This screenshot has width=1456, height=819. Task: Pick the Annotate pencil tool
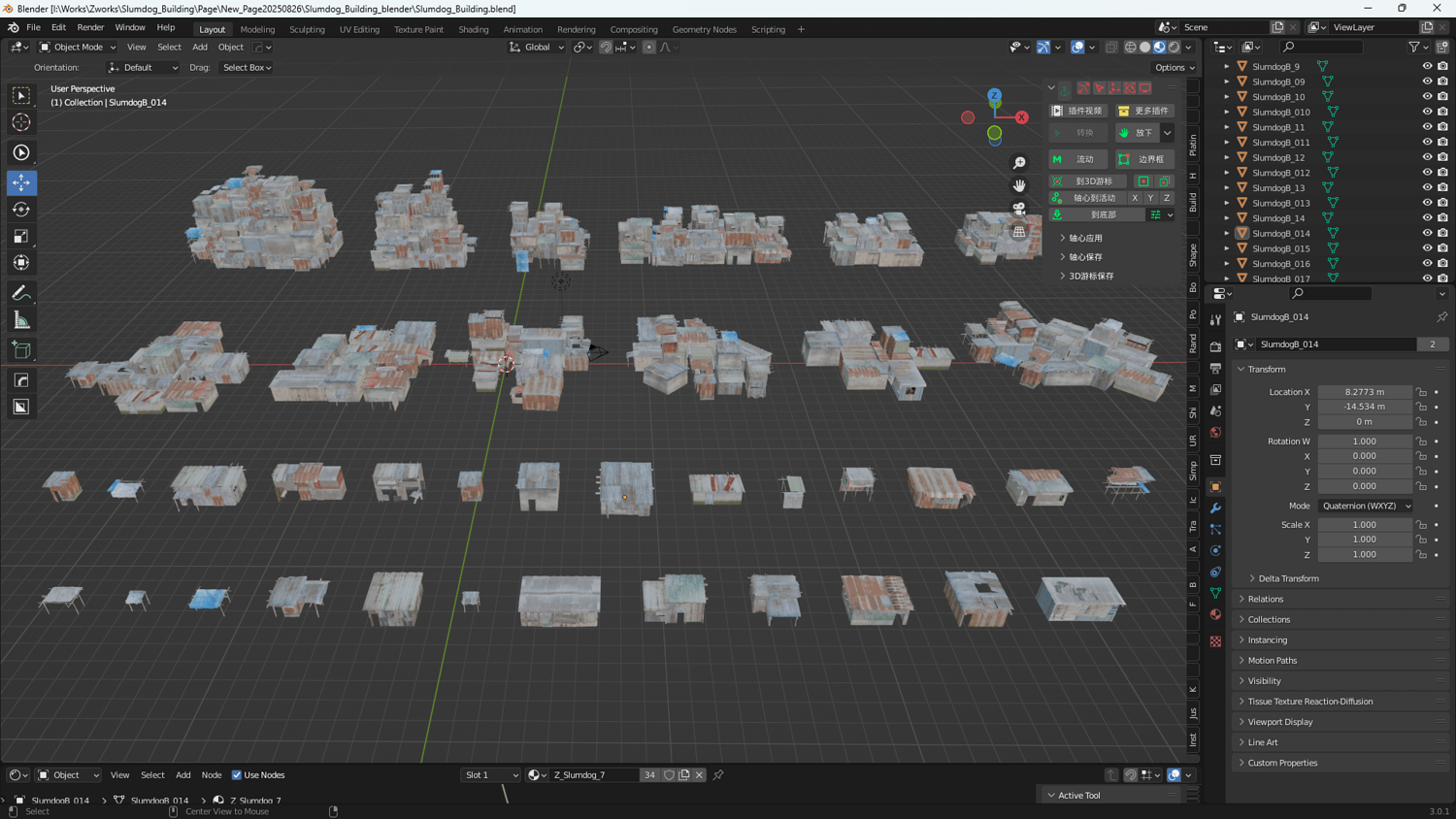pyautogui.click(x=21, y=293)
